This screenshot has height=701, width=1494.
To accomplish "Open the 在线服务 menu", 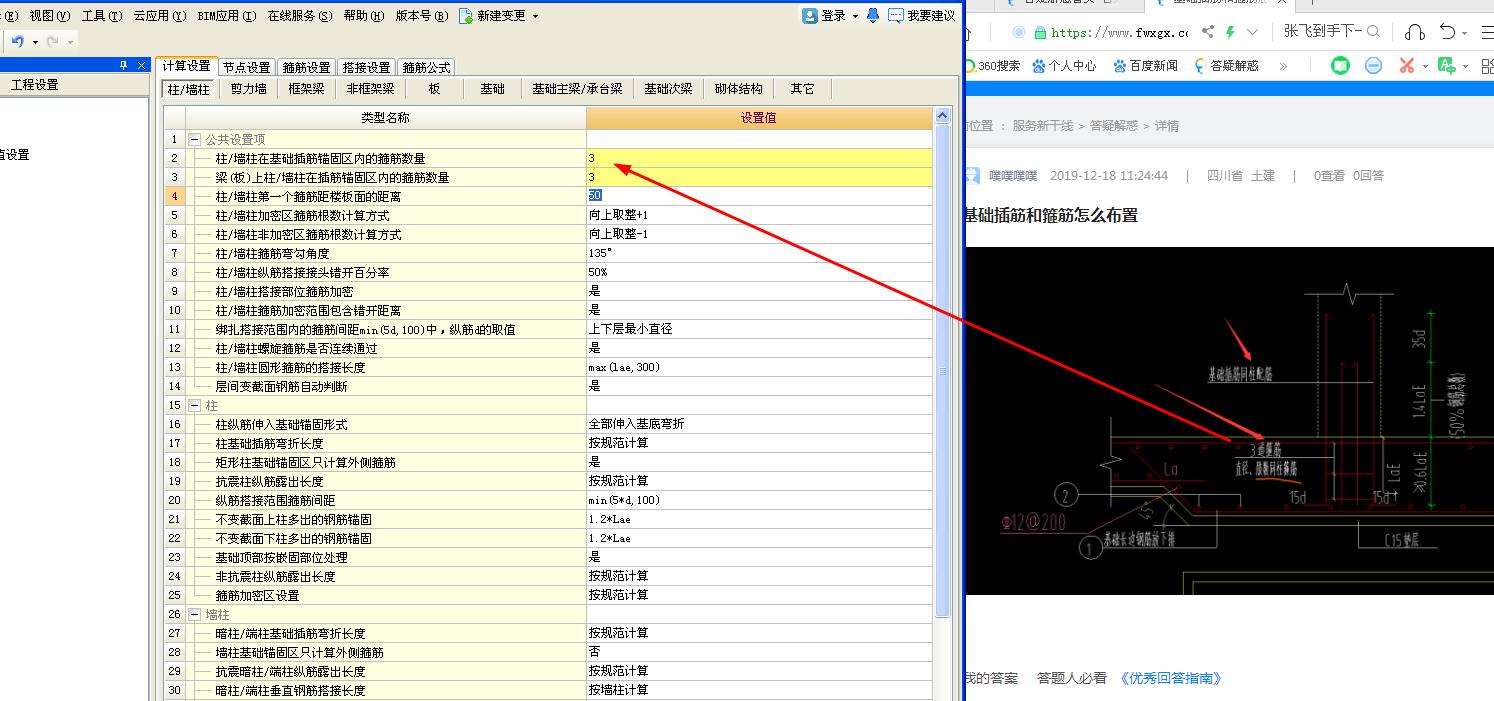I will [x=299, y=16].
